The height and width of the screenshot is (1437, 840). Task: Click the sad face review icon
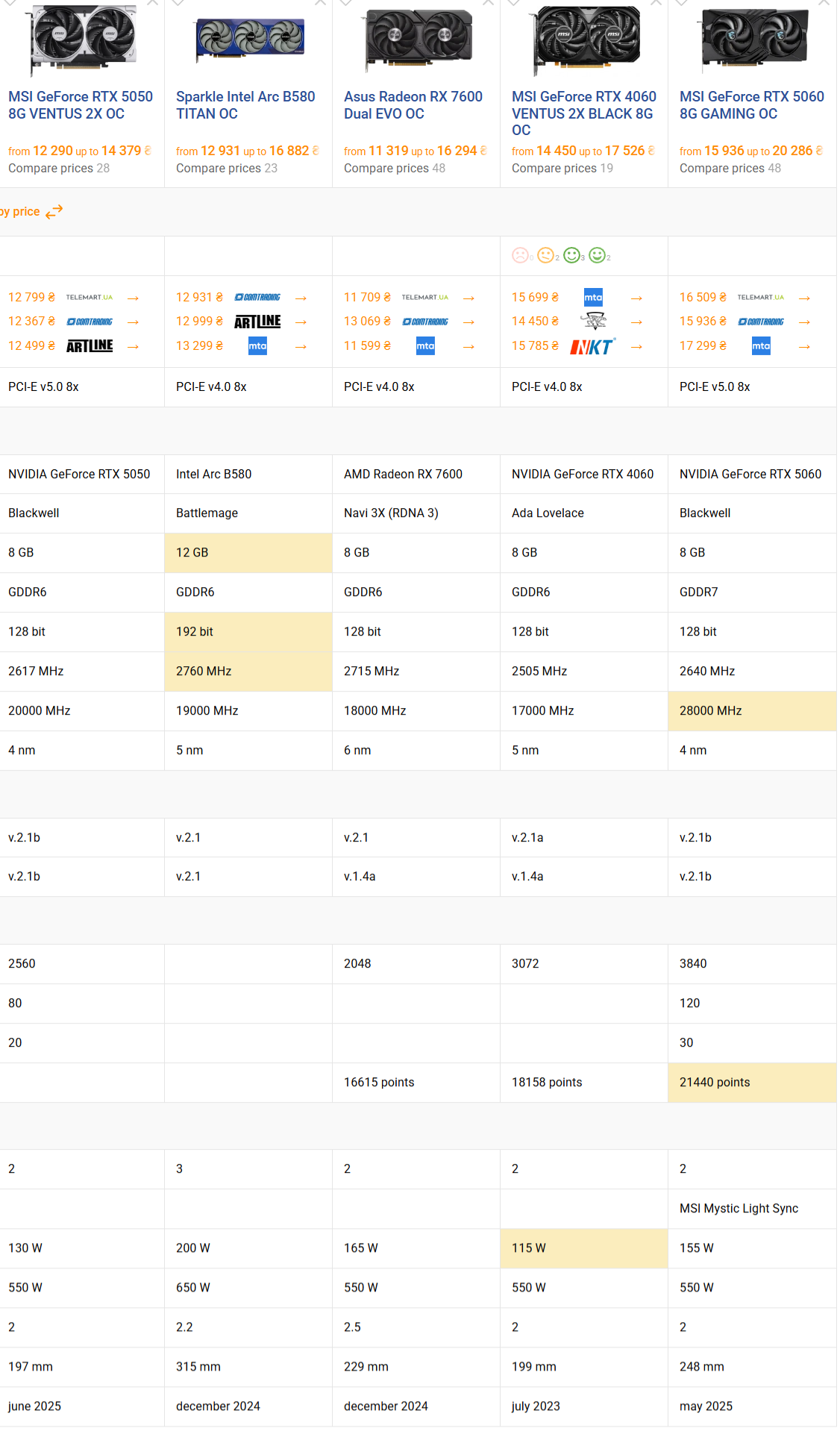point(520,256)
